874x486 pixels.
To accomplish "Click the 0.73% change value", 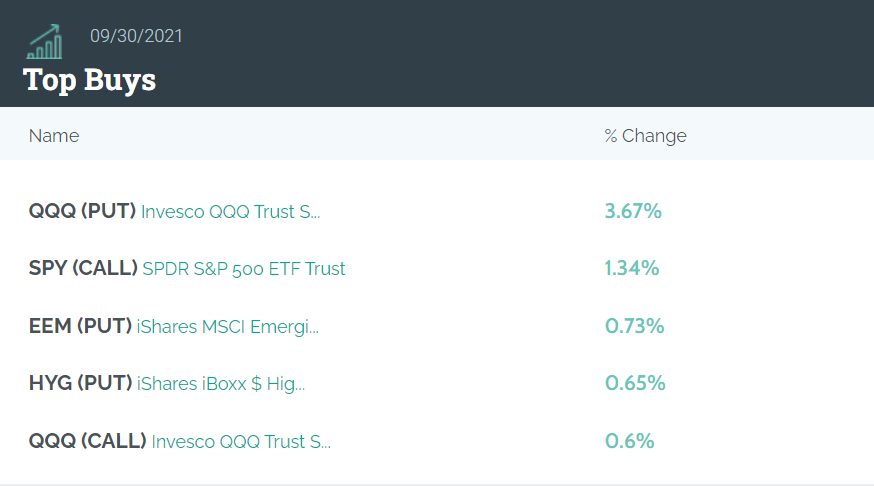I will tap(634, 326).
